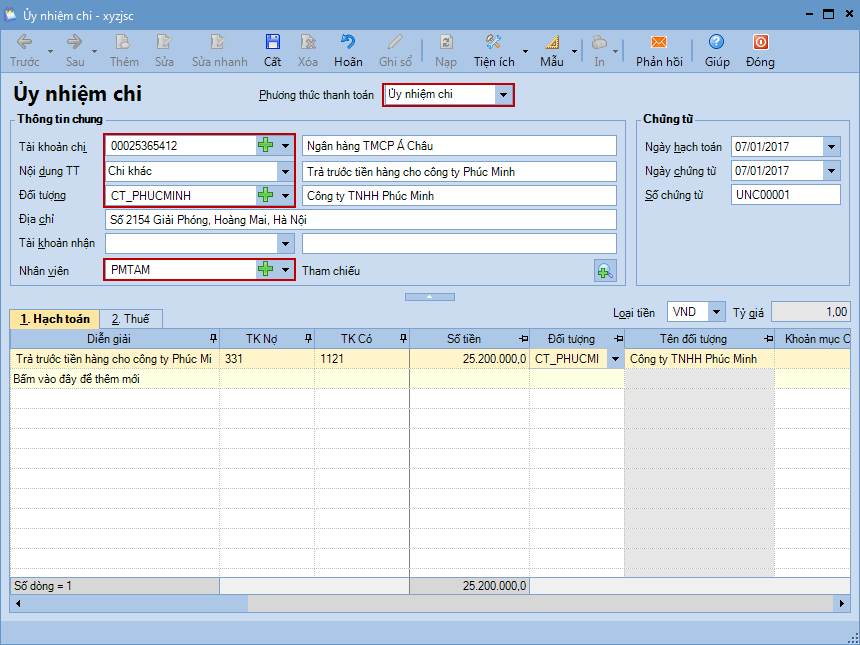860x645 pixels.
Task: Open the Ngày hạch toán date dropdown
Action: tap(831, 147)
